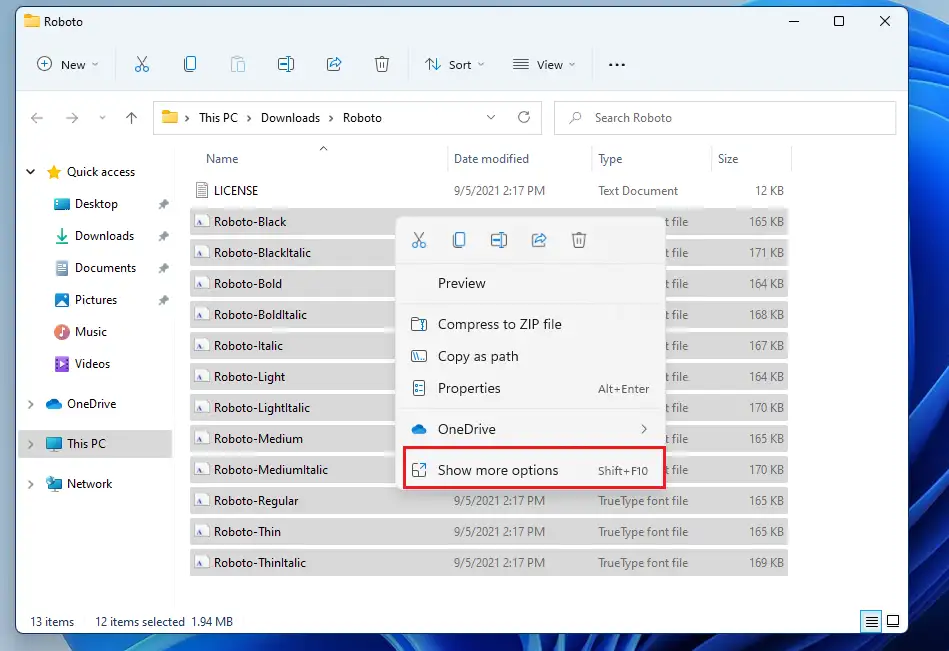This screenshot has height=651, width=949.
Task: Open Desktop in Quick access
Action: (x=96, y=204)
